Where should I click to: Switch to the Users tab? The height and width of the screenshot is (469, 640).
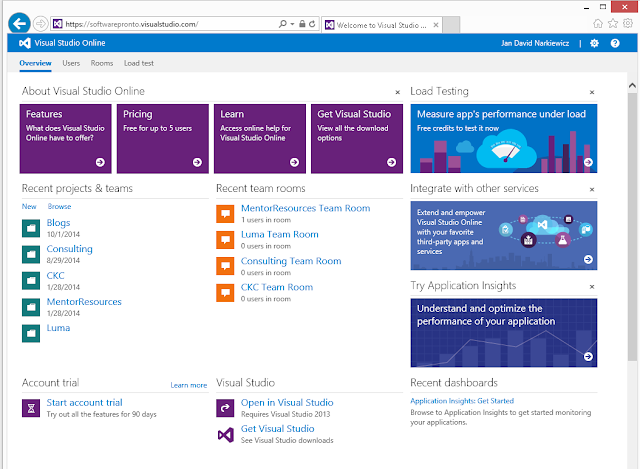[71, 63]
